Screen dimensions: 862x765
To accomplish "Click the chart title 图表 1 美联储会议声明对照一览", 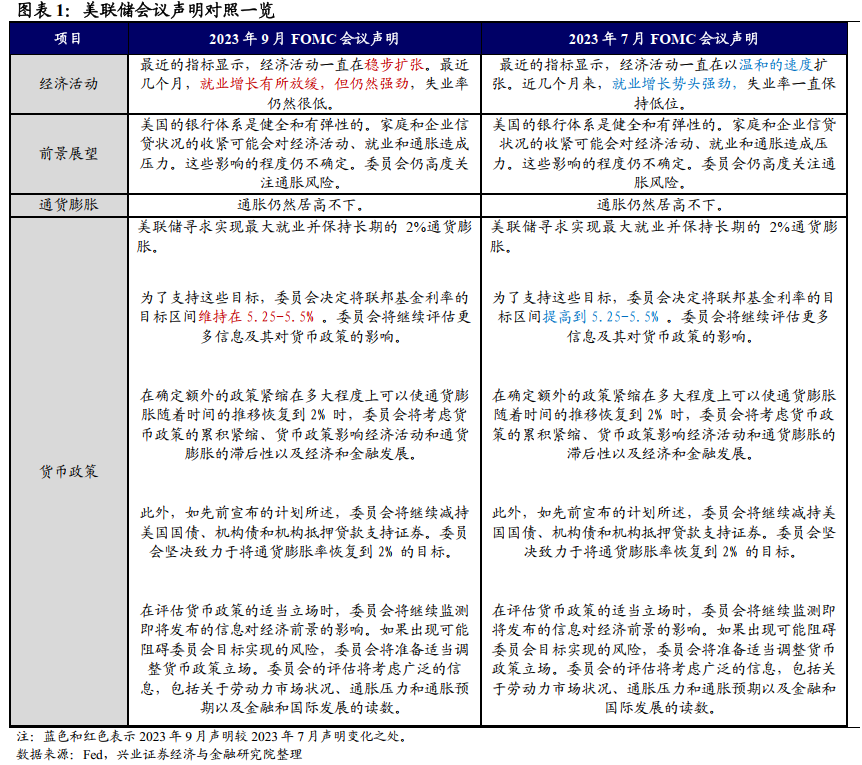I will pyautogui.click(x=140, y=10).
